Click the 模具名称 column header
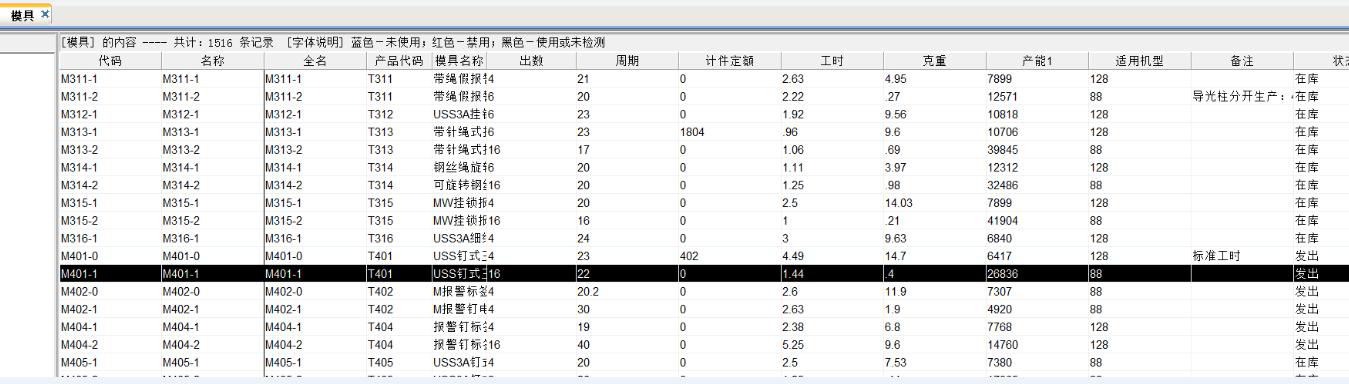Viewport: 1349px width, 384px height. pos(460,60)
